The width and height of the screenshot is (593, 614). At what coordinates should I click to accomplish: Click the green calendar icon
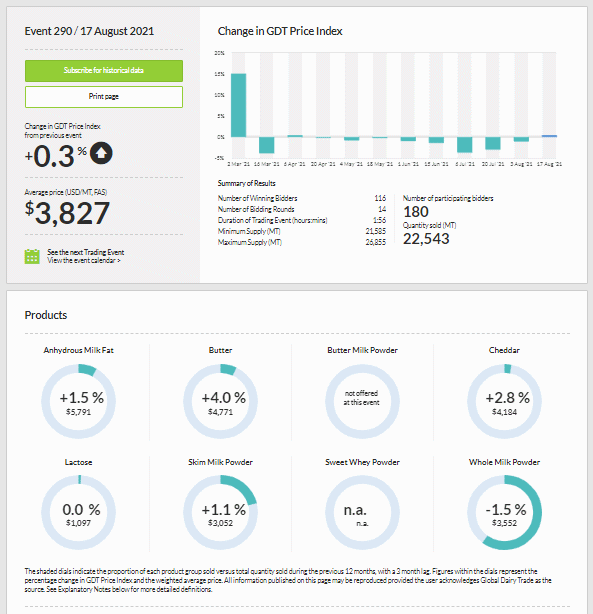pyautogui.click(x=32, y=256)
